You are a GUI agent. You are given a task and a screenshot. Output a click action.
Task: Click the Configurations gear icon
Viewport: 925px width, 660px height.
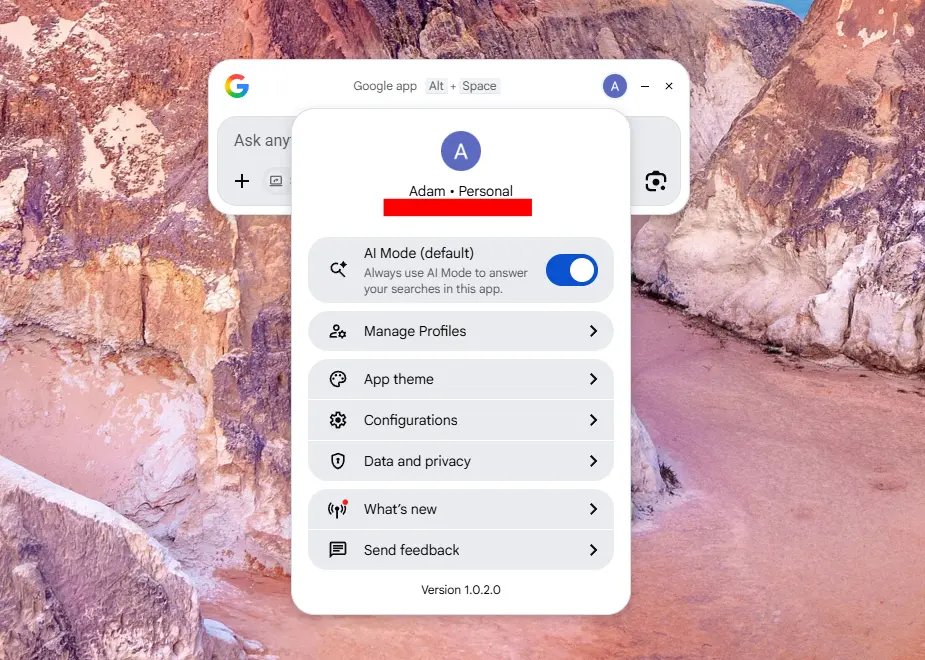pyautogui.click(x=338, y=420)
